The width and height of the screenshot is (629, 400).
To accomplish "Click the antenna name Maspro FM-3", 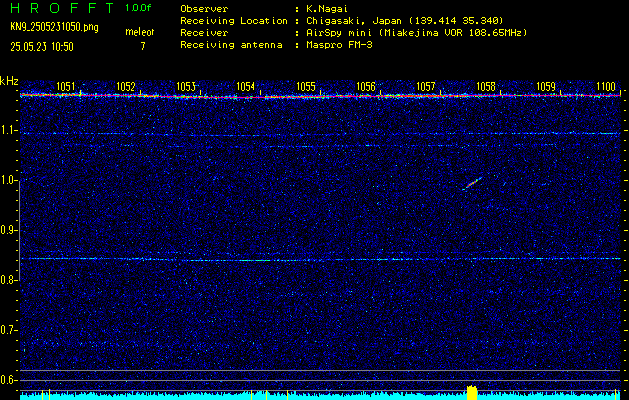I will click(339, 45).
